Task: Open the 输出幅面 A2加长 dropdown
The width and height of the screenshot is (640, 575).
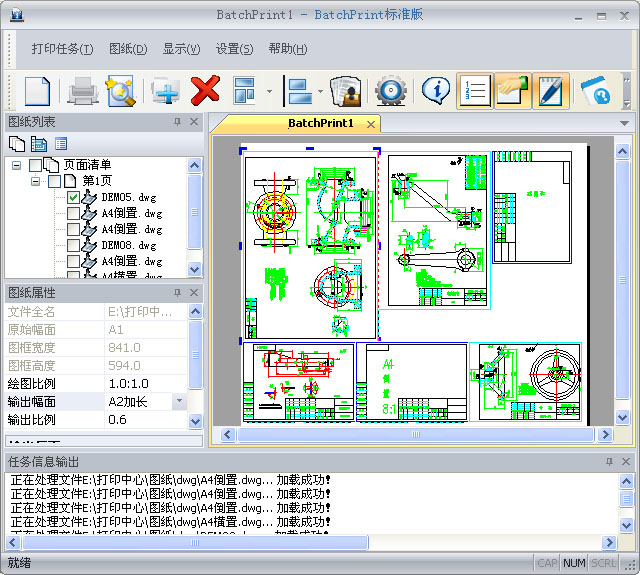Action: click(179, 401)
